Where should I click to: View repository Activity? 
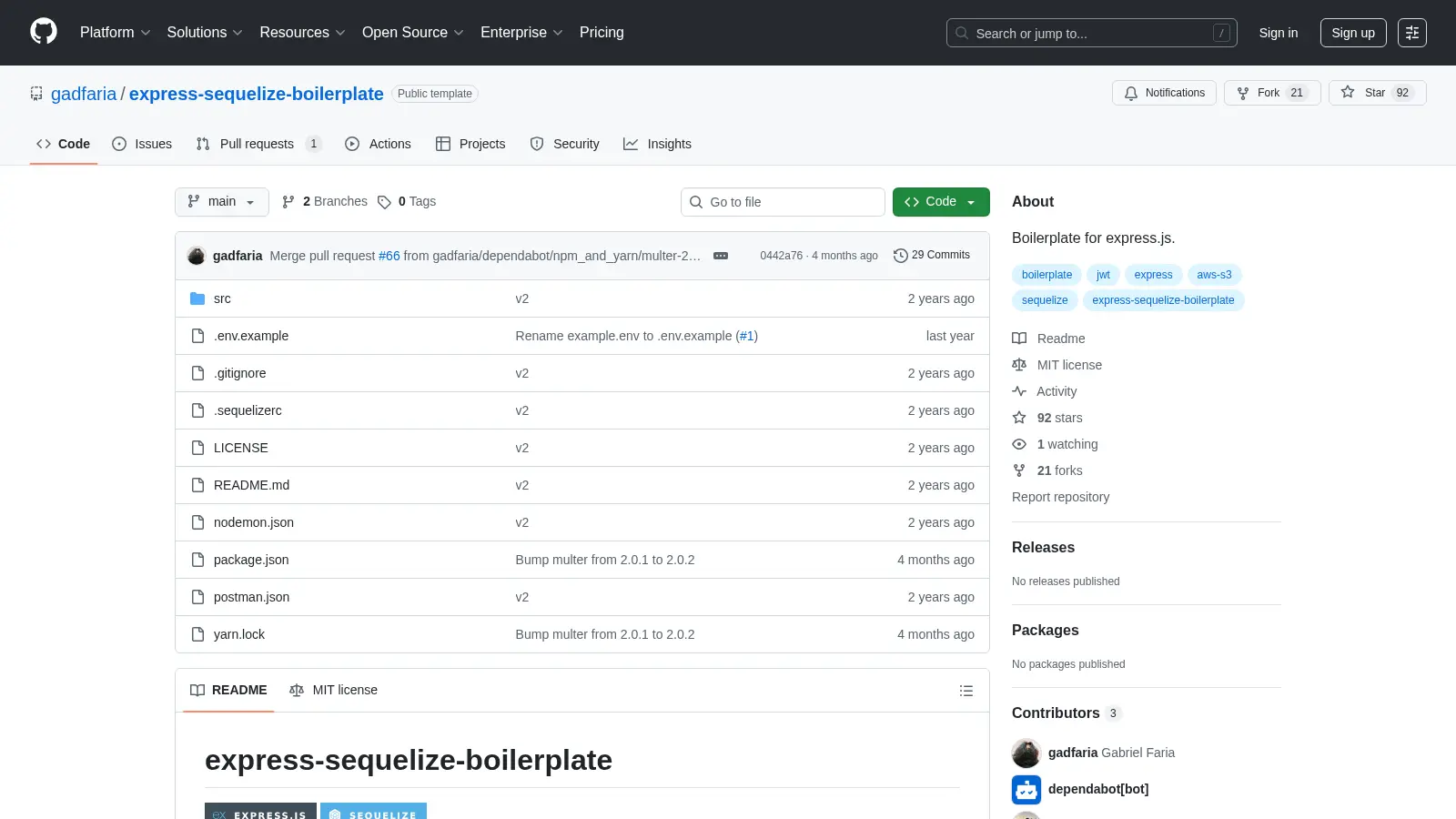tap(1045, 391)
